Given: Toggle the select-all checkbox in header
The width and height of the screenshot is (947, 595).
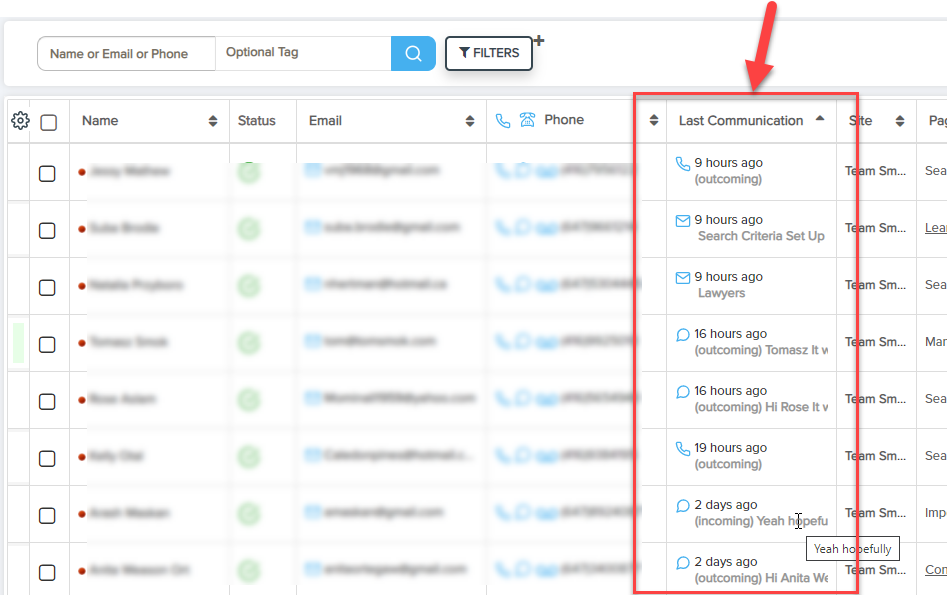Looking at the screenshot, I should pyautogui.click(x=48, y=123).
